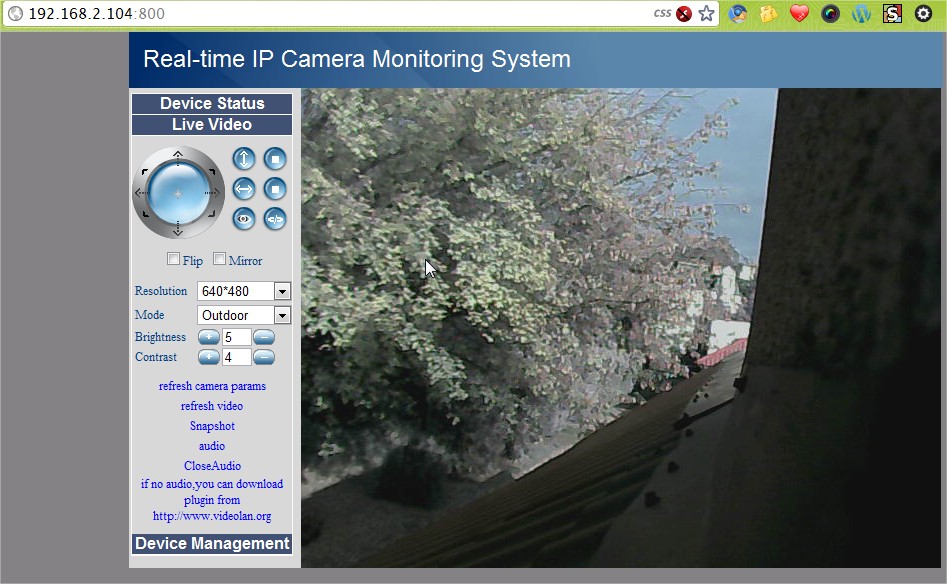Click the Snapshot link
947x584 pixels.
coord(212,426)
